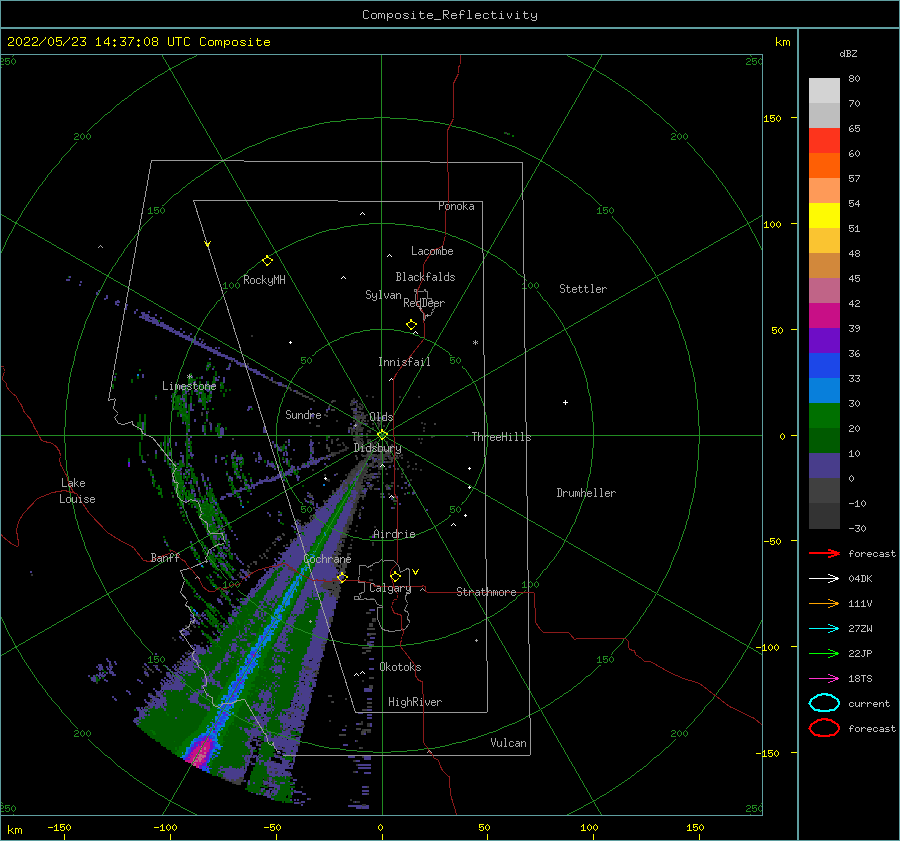
Task: Click the Blackfalds label
Action: tap(425, 277)
